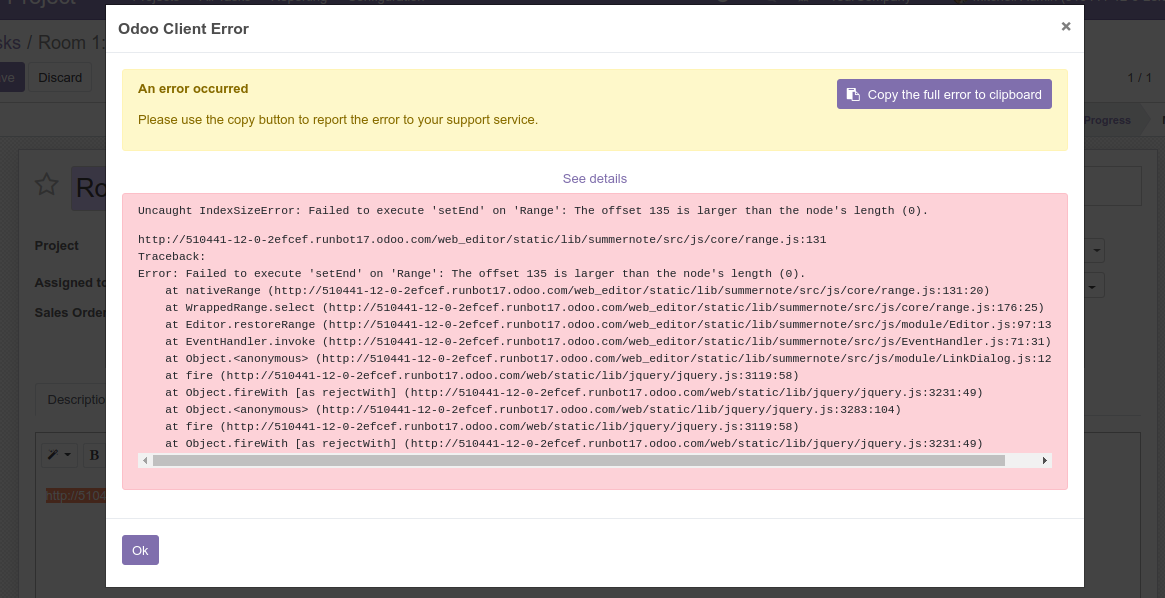
Task: Select the 'An error occurred' heading text
Action: [193, 88]
